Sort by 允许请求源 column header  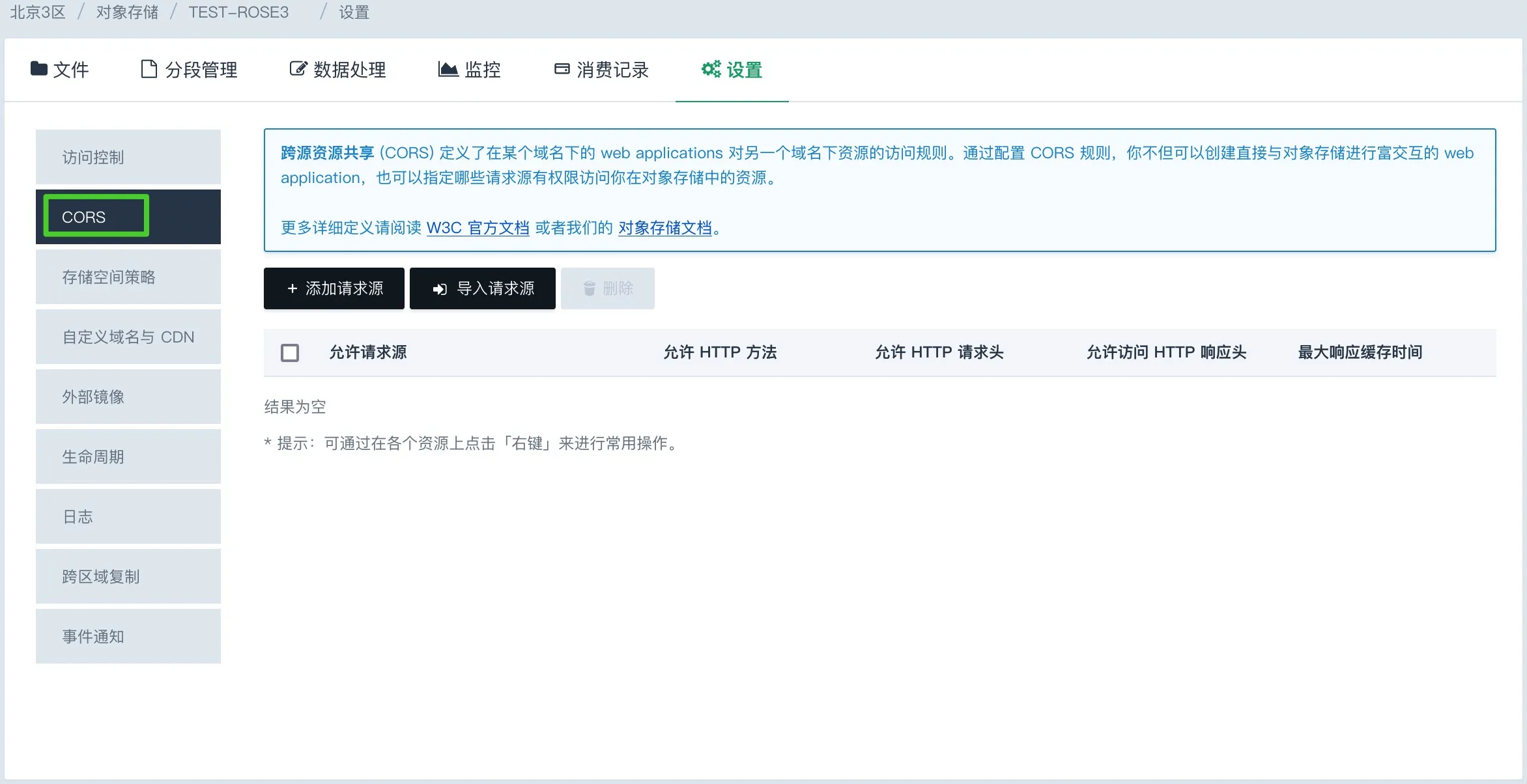[x=367, y=352]
